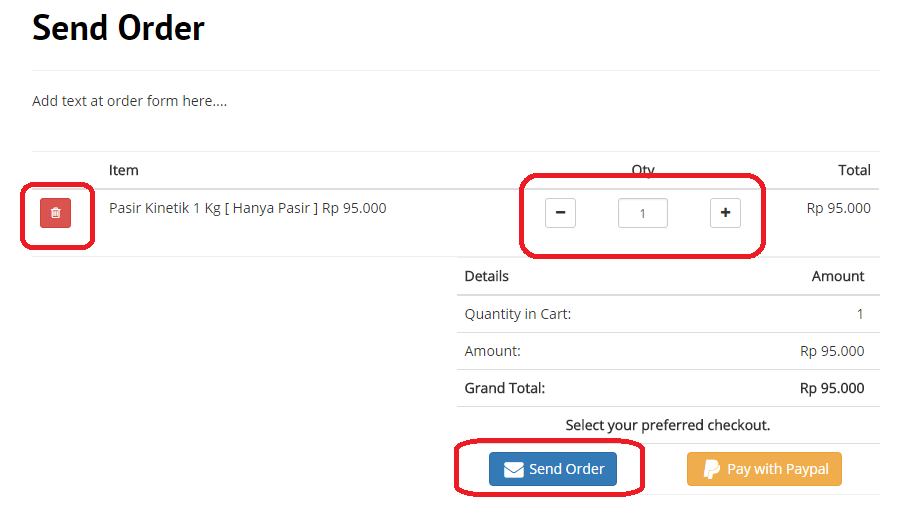Click the PayPal logo icon
This screenshot has height=510, width=922.
pos(712,469)
